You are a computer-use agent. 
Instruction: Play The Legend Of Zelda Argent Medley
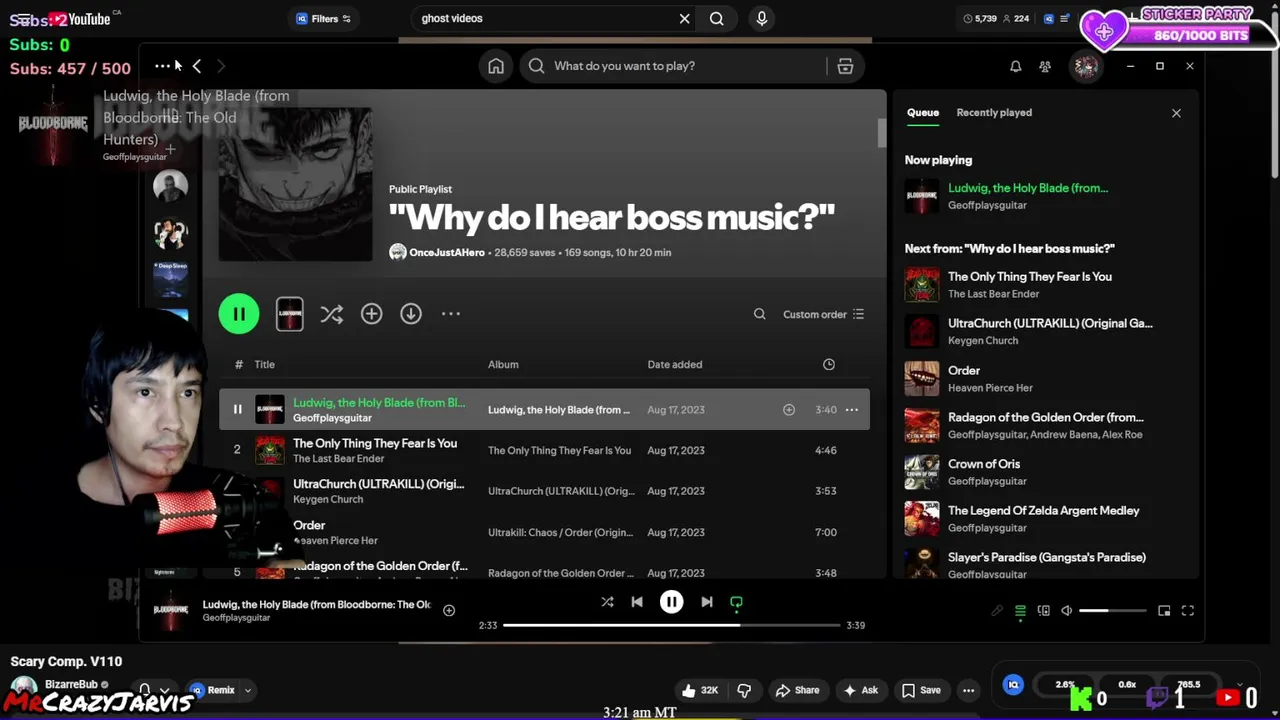(x=1040, y=519)
